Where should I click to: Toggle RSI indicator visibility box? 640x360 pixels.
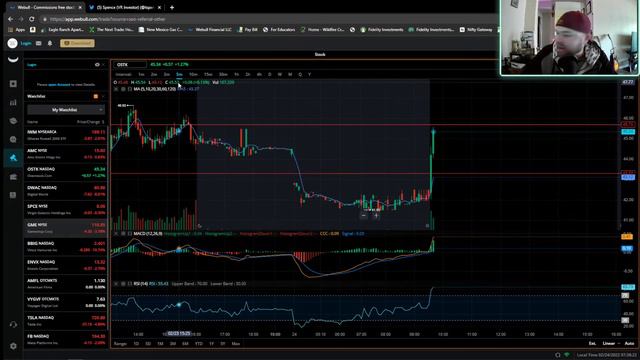click(x=130, y=284)
